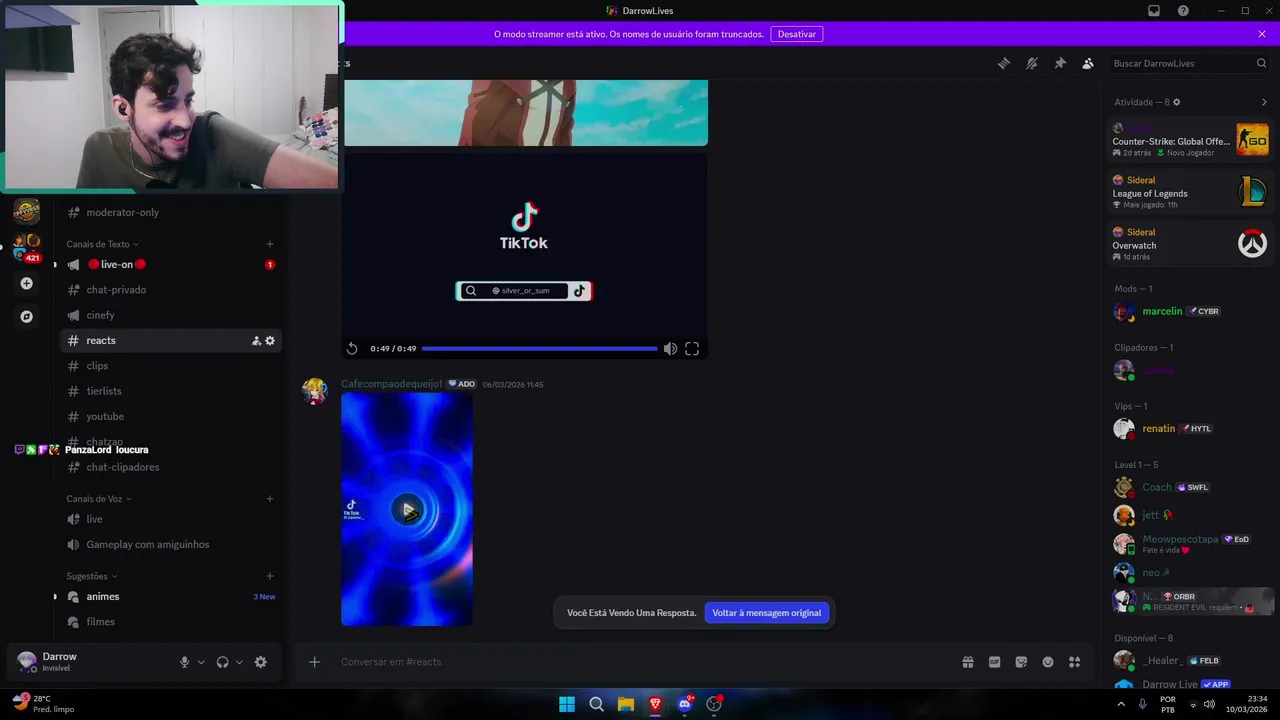This screenshot has height=720, width=1280.
Task: Open the Threads icon in channel header
Action: (x=1004, y=63)
